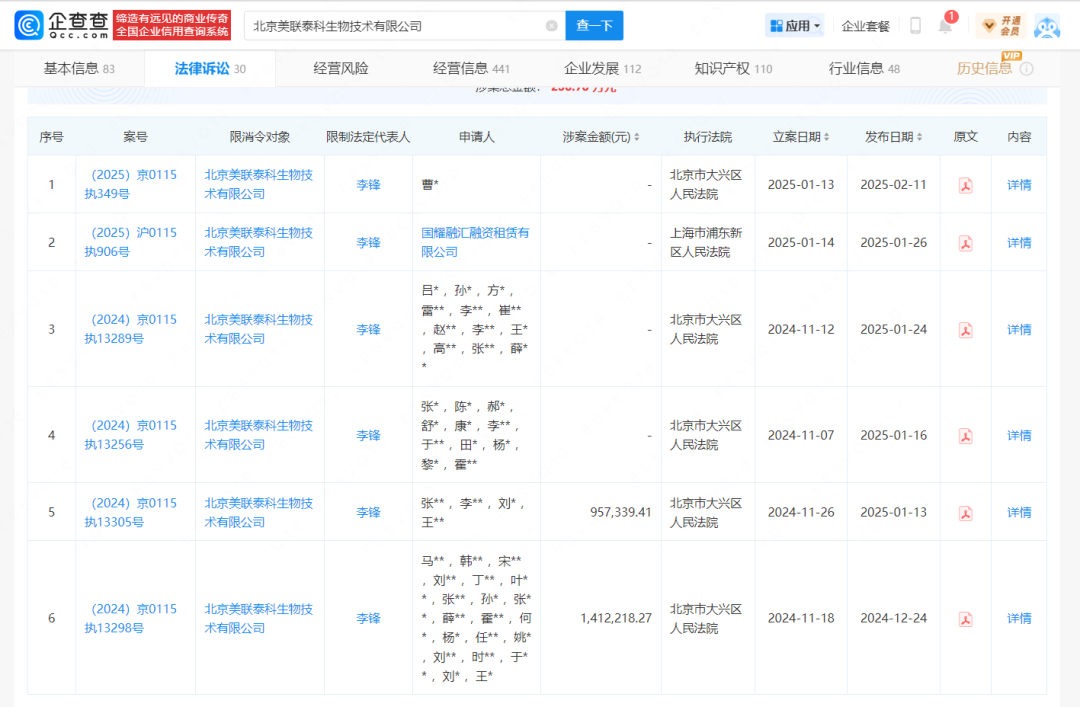Open the mobile phone icon in header

point(915,25)
